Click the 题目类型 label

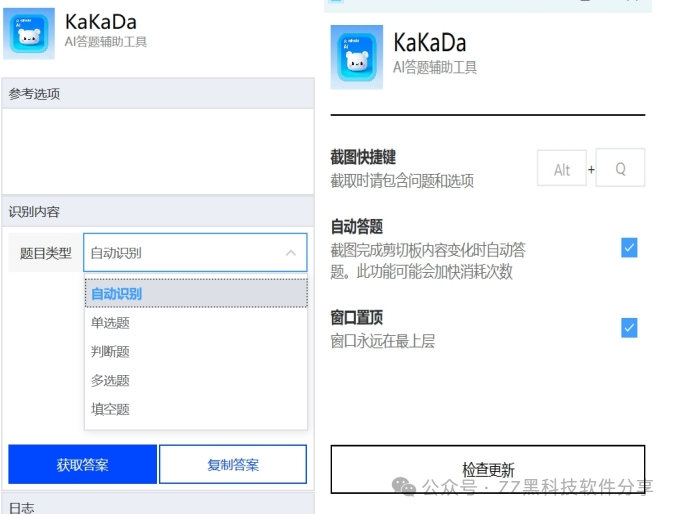point(45,253)
